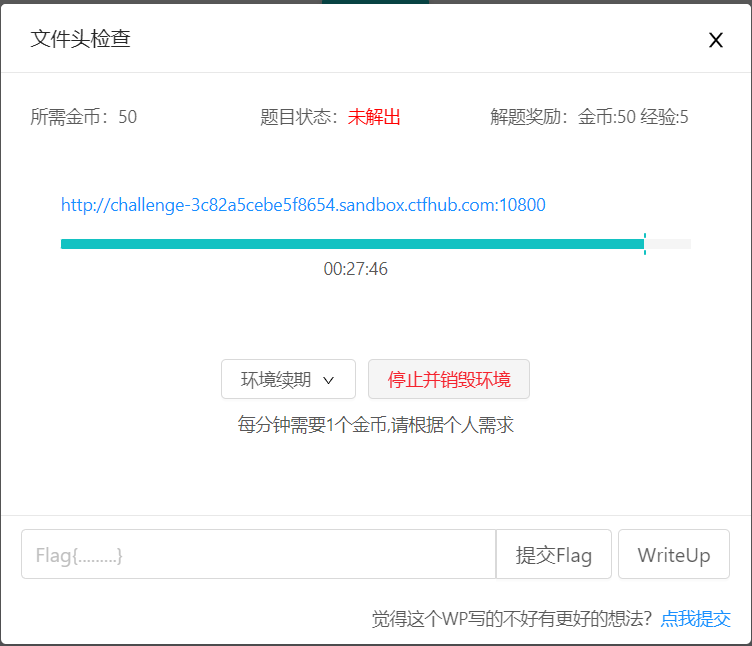Focus the Flag{........} input field
Screen dimensions: 752x646
point(258,555)
